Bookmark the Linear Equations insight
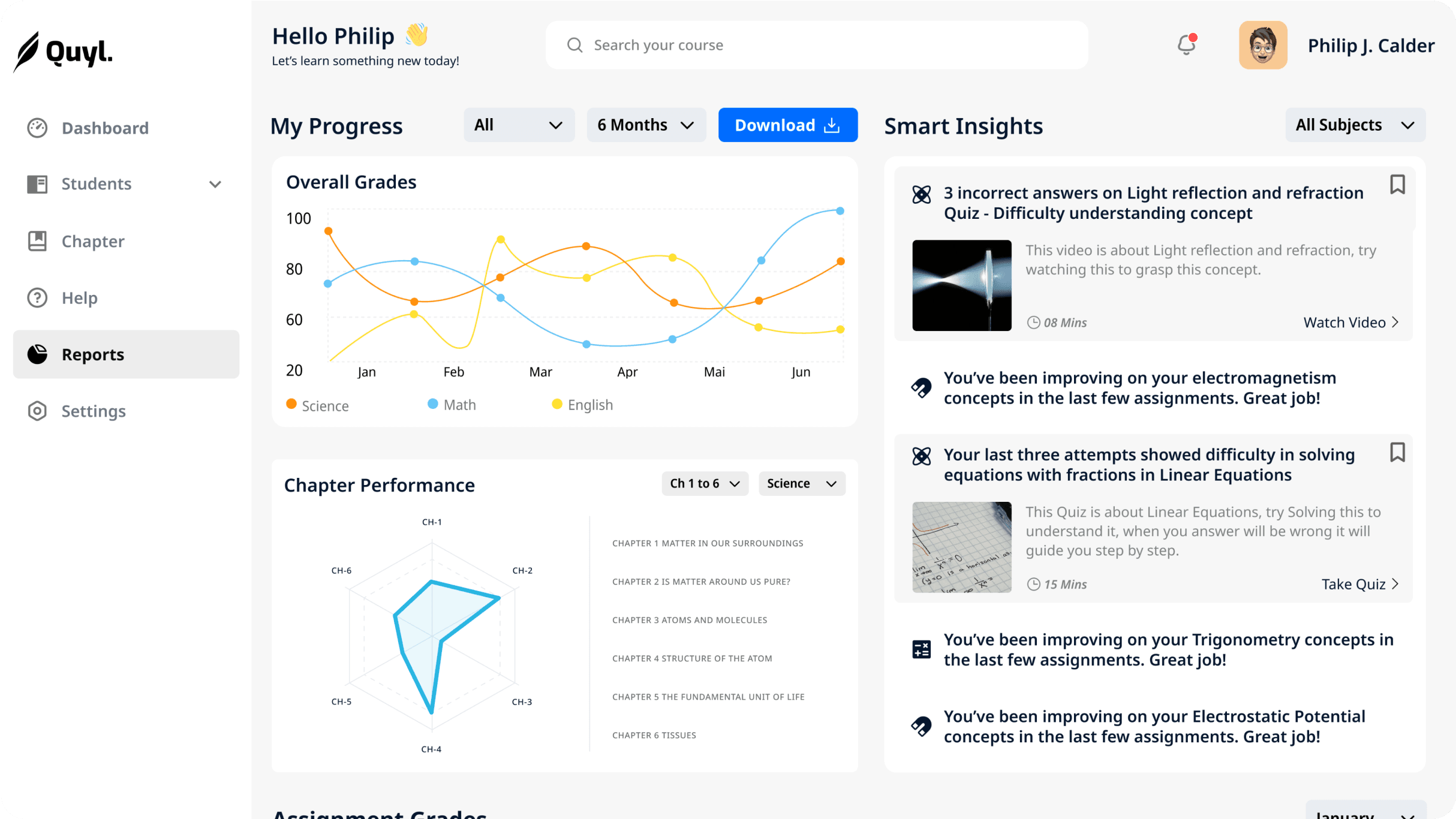This screenshot has width=1456, height=819. [x=1397, y=452]
